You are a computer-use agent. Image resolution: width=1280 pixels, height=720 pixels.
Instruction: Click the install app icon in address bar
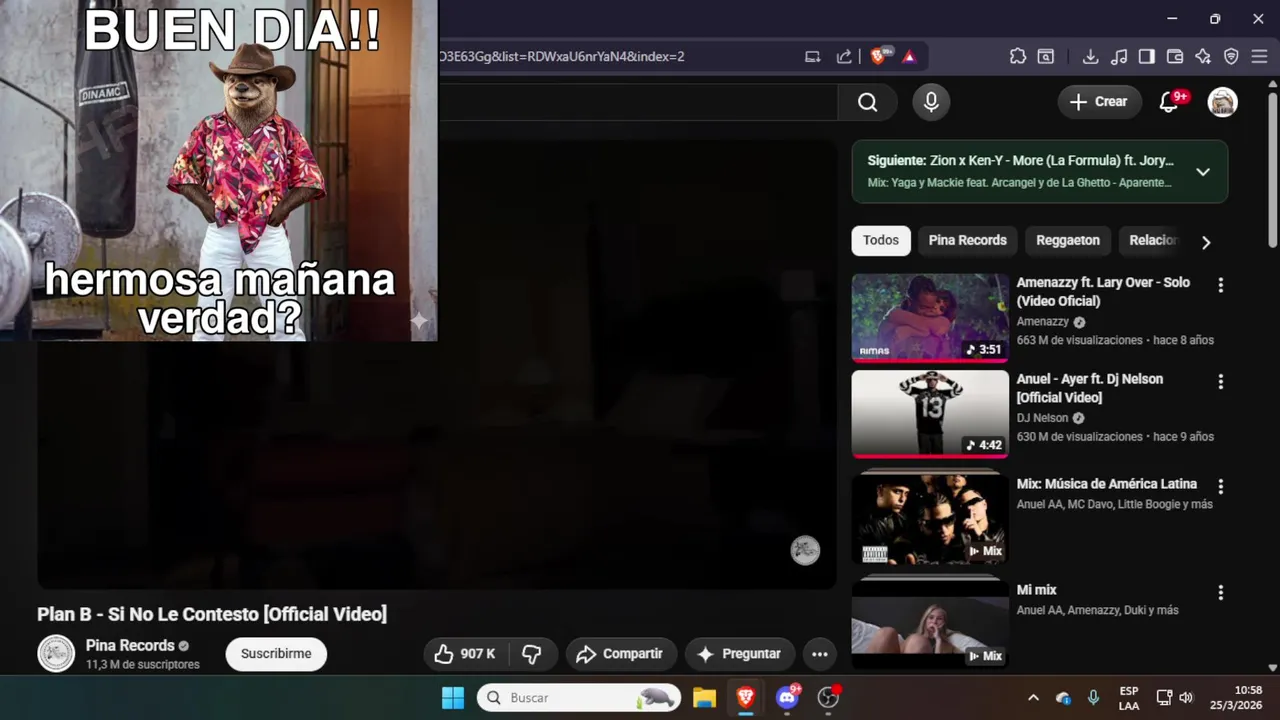coord(813,57)
